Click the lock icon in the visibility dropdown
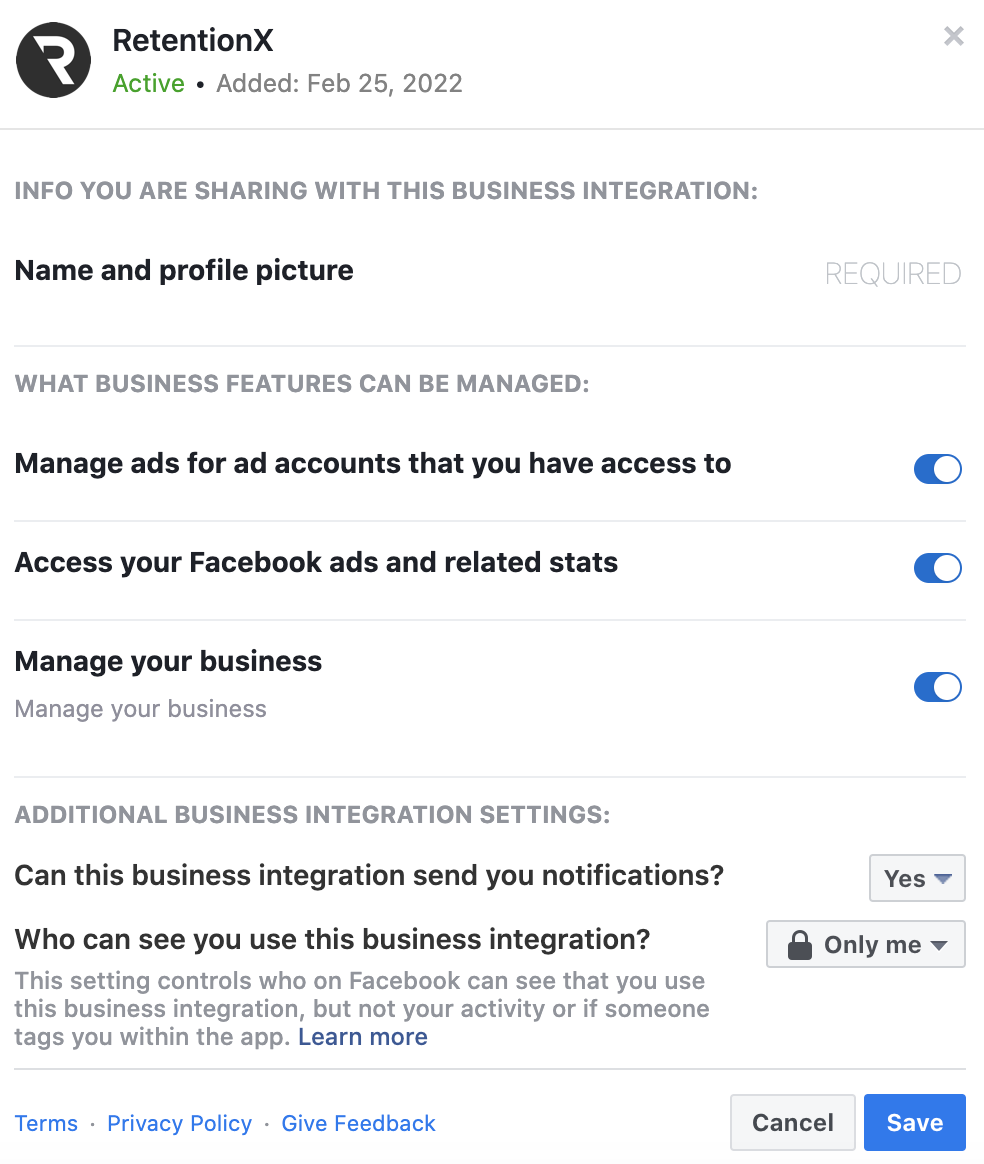 tap(799, 943)
